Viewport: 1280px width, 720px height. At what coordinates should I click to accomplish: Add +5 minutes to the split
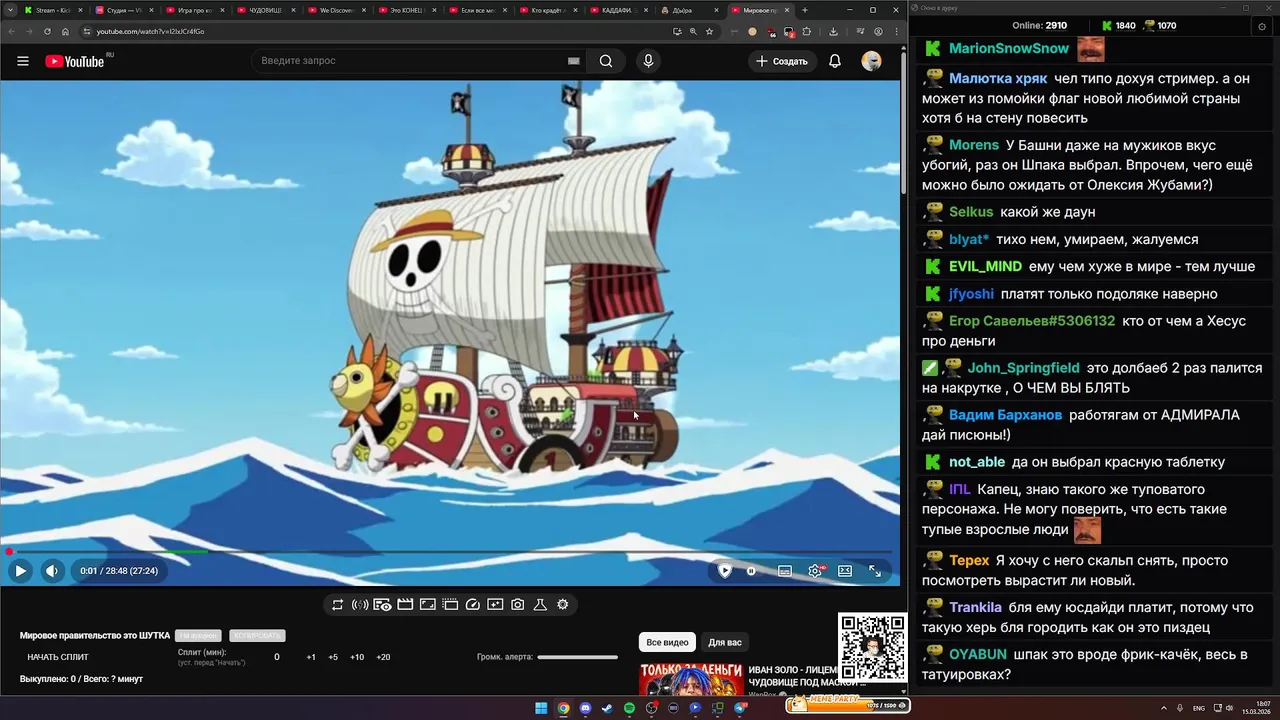coord(333,657)
